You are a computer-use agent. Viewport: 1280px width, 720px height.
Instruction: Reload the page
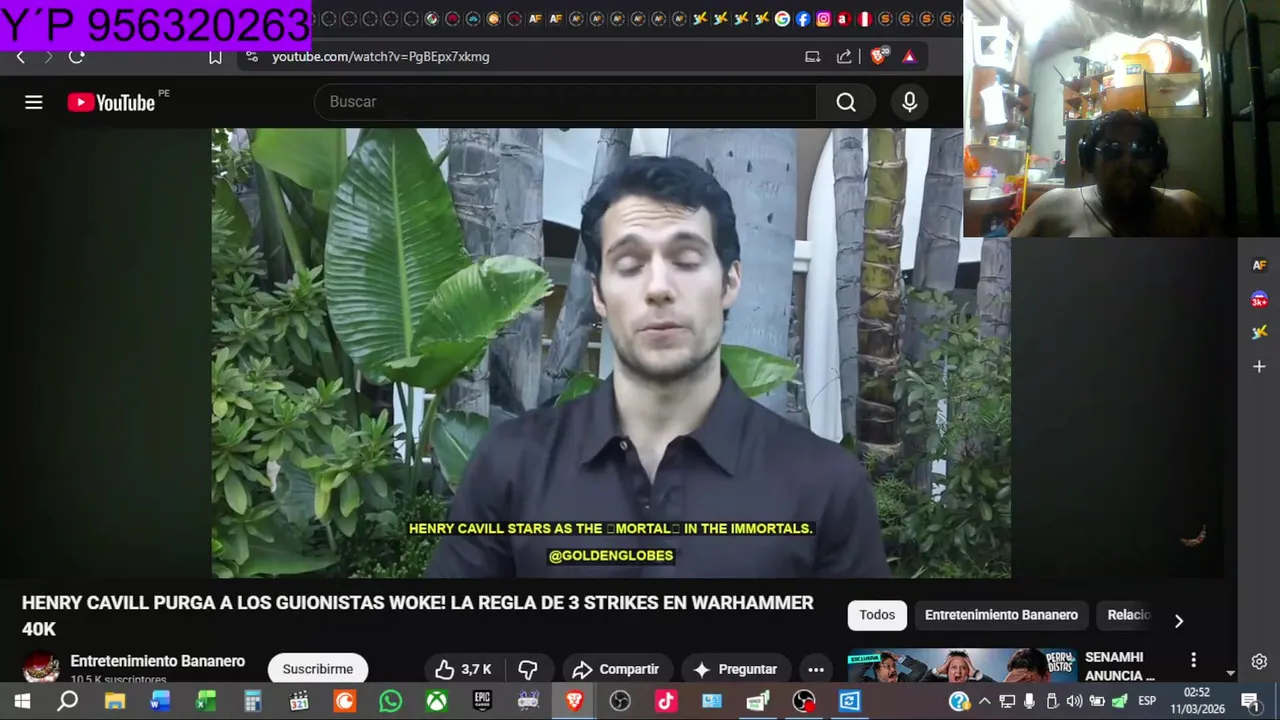[77, 57]
